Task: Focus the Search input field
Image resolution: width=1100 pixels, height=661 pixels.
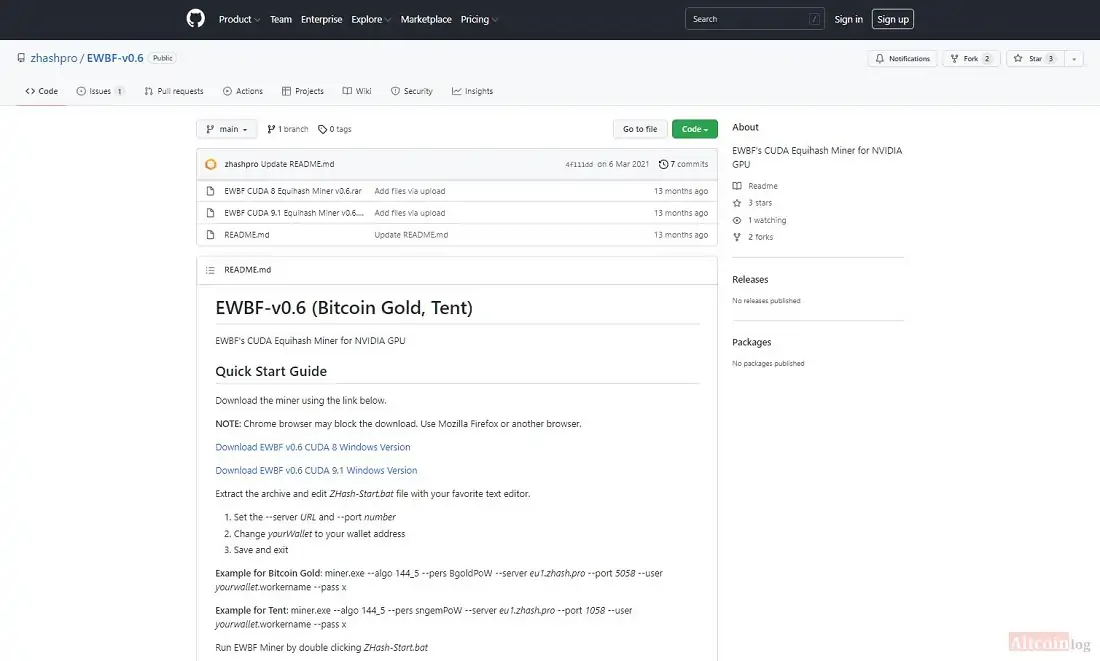Action: (754, 19)
